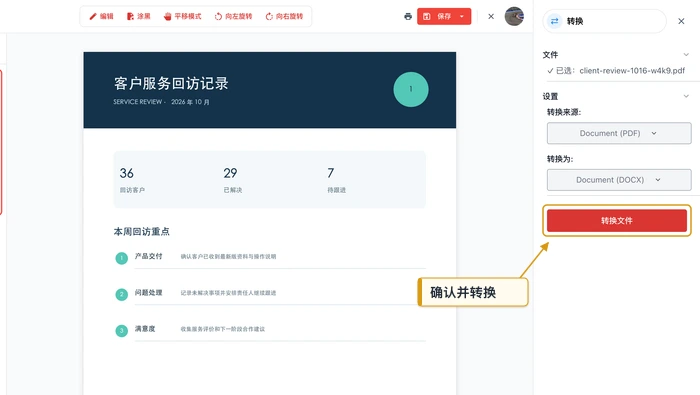Screen dimensions: 700x395
Task: Click the 转换 swap arrows icon
Action: (x=554, y=21)
